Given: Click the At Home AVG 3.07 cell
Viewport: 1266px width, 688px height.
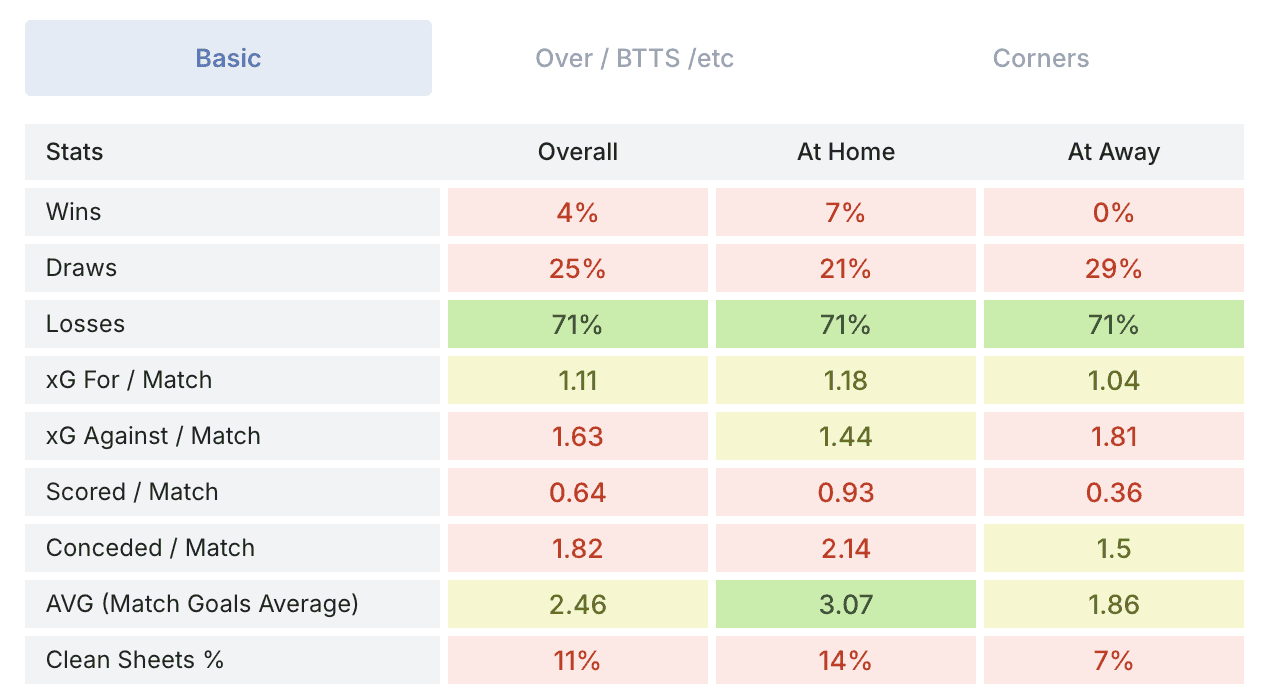Looking at the screenshot, I should (845, 604).
